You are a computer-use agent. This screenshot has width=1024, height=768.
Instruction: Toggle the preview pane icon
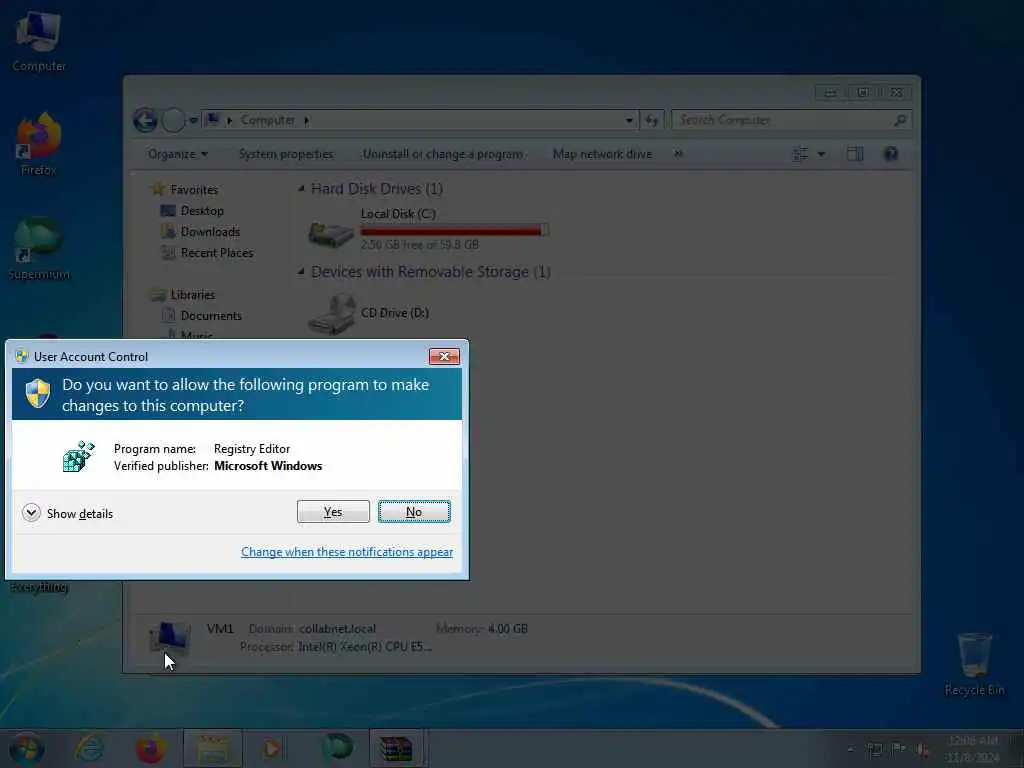coord(855,154)
